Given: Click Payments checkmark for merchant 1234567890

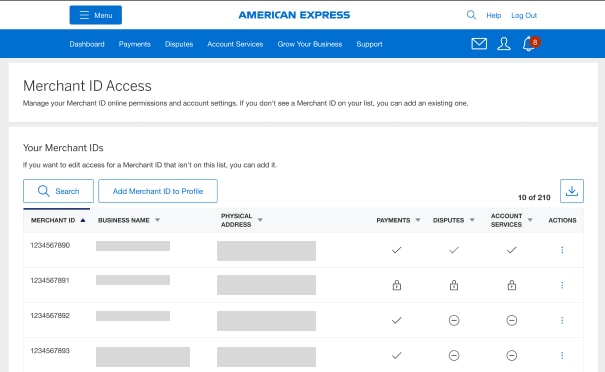Looking at the screenshot, I should 397,250.
